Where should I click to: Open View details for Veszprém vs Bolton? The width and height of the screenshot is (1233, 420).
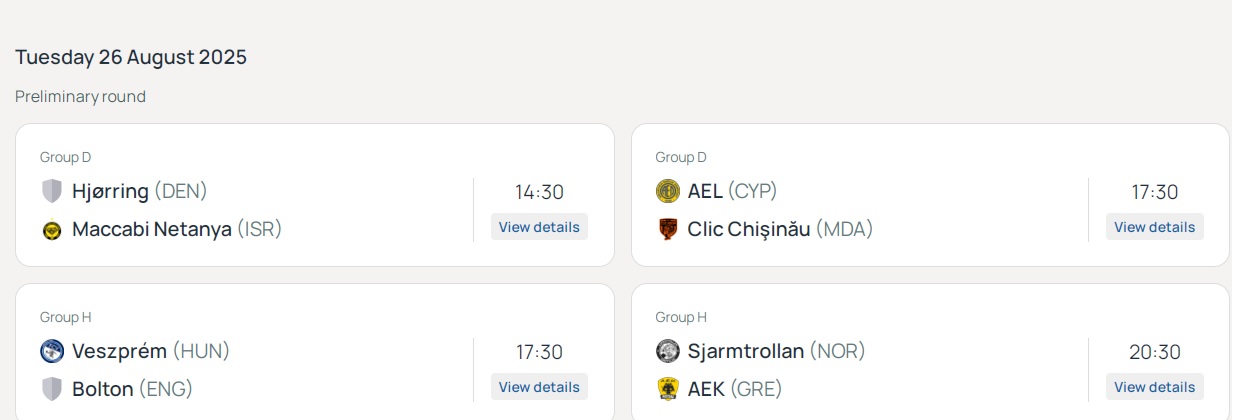(539, 387)
